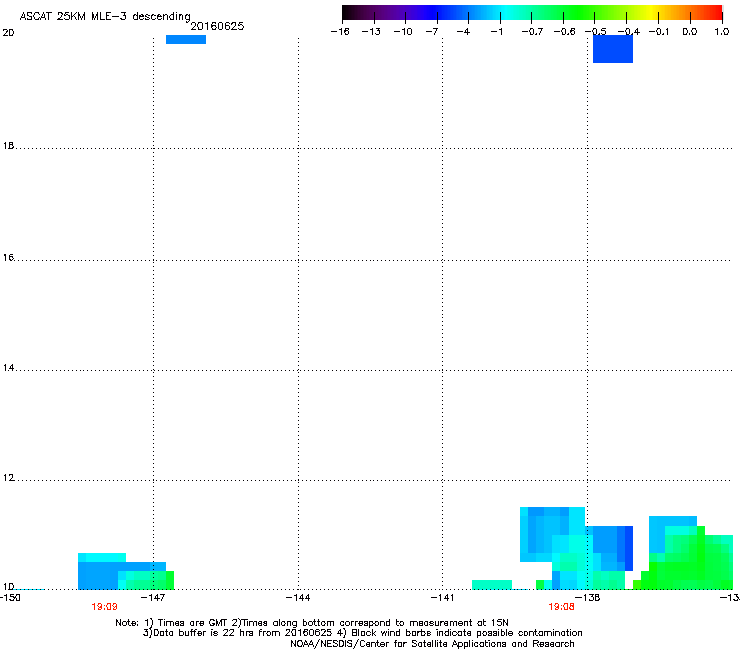Click the red time stamp 19:09

point(104,607)
